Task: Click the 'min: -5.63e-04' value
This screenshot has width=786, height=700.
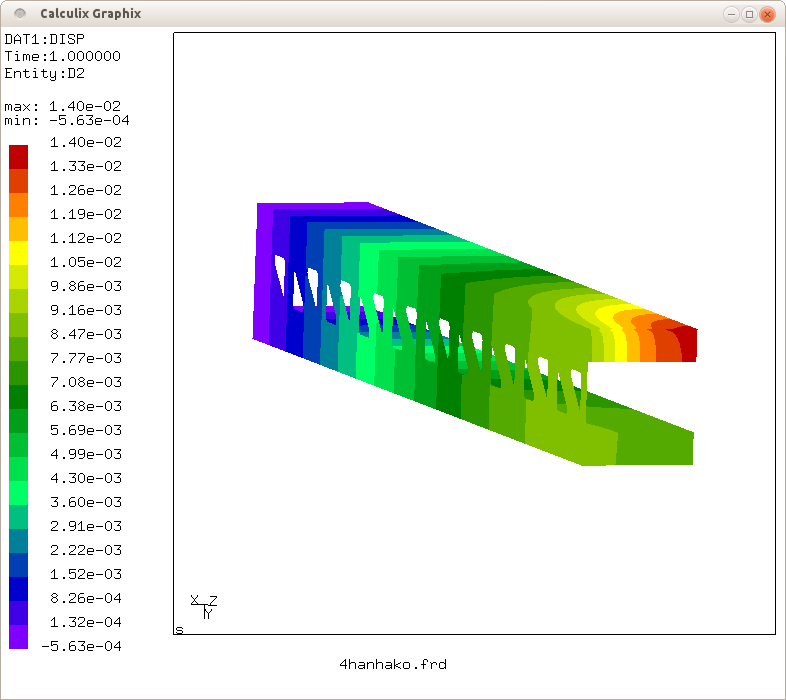Action: coord(67,120)
